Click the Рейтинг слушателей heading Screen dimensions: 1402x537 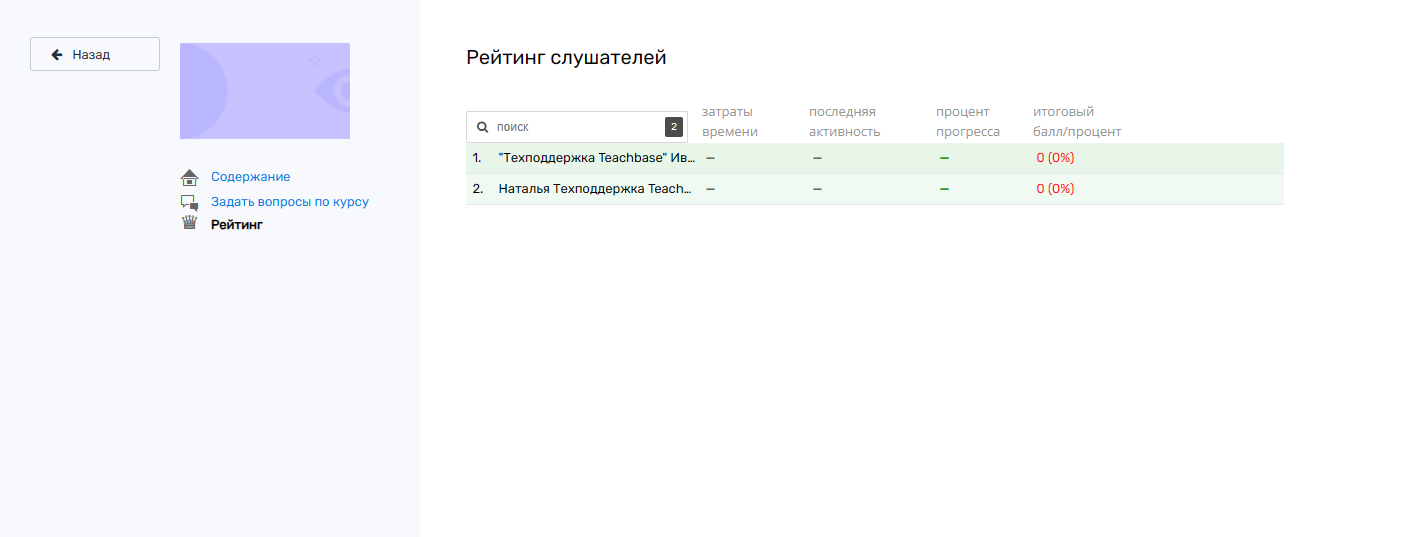(x=566, y=58)
